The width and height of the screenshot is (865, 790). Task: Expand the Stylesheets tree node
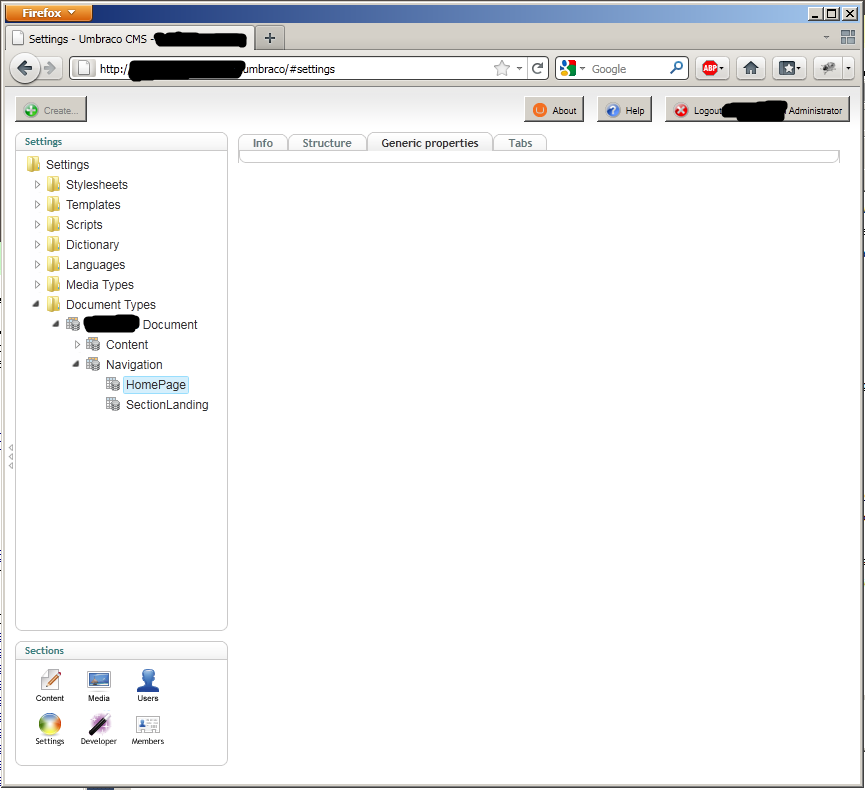(37, 184)
